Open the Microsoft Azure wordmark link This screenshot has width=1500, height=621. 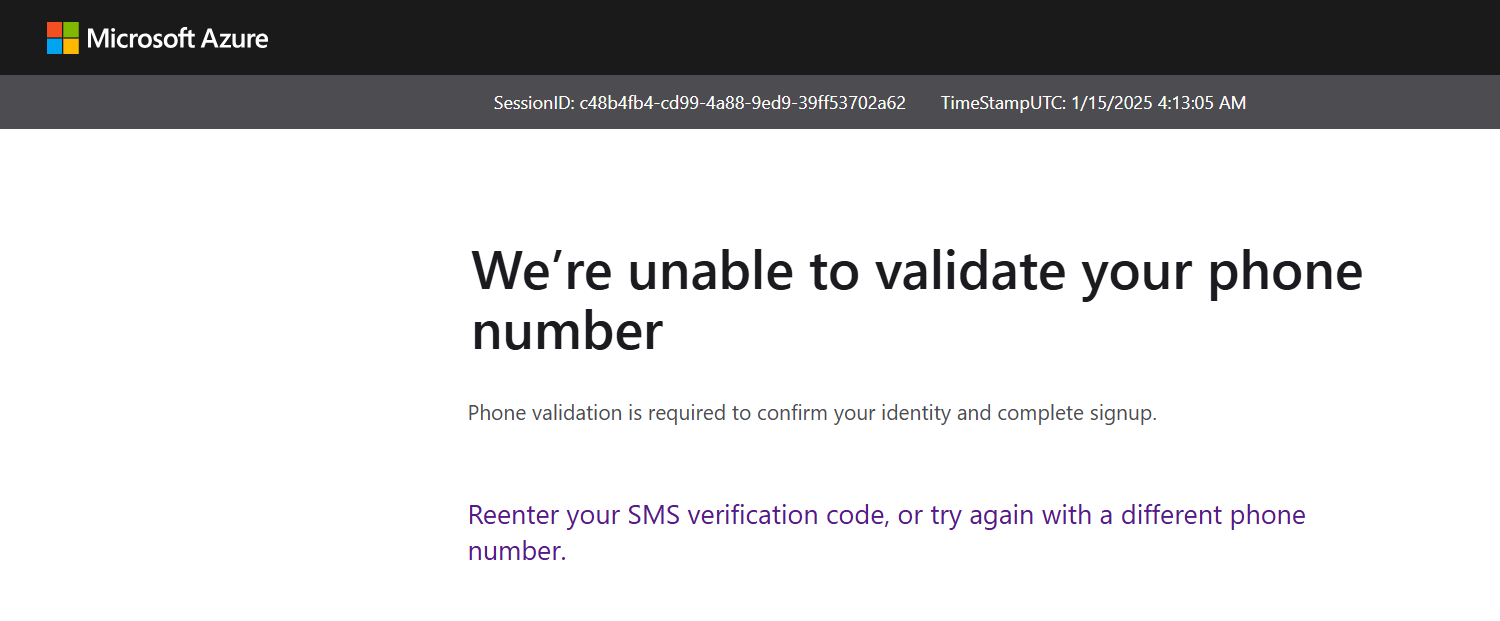point(178,39)
